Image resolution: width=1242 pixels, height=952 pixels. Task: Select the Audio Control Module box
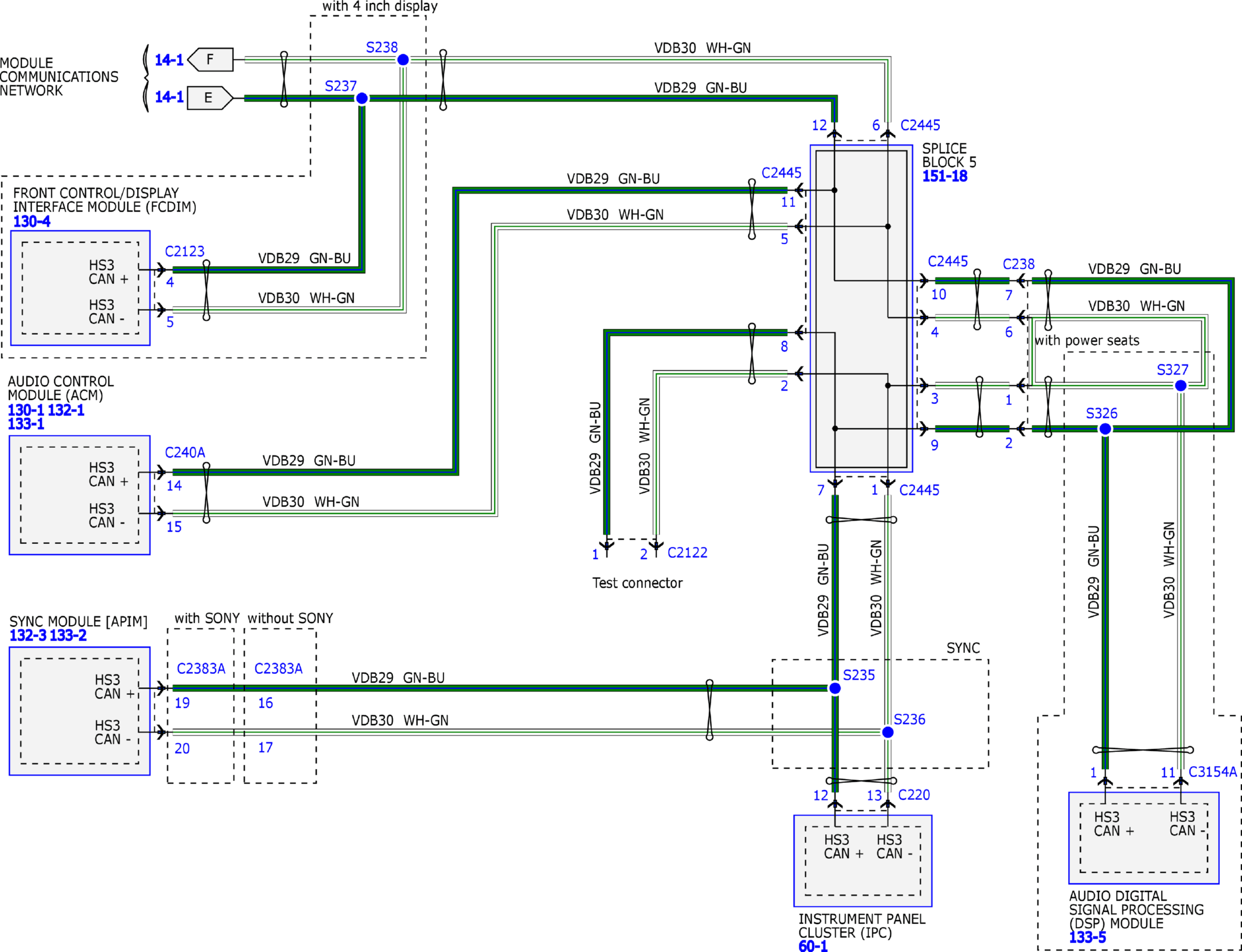(79, 495)
